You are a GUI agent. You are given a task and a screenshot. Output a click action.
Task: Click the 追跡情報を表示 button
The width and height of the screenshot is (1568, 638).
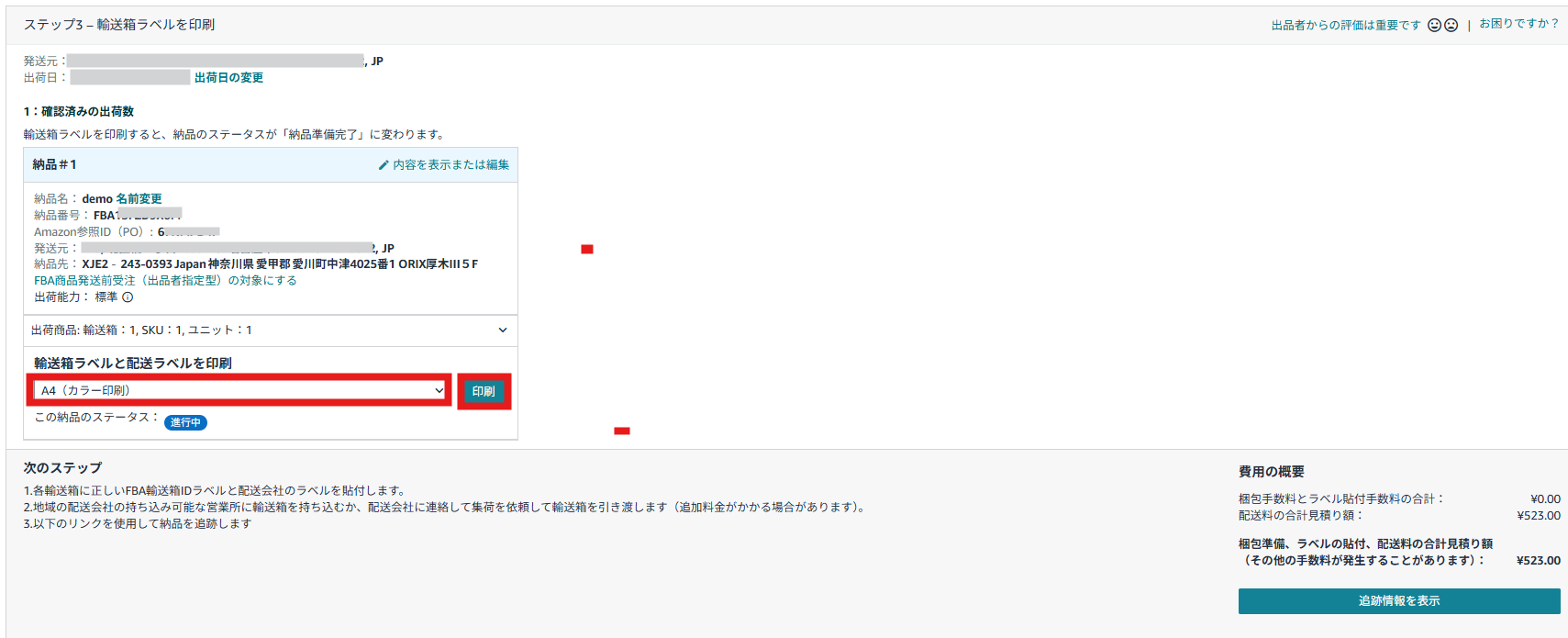(1398, 601)
